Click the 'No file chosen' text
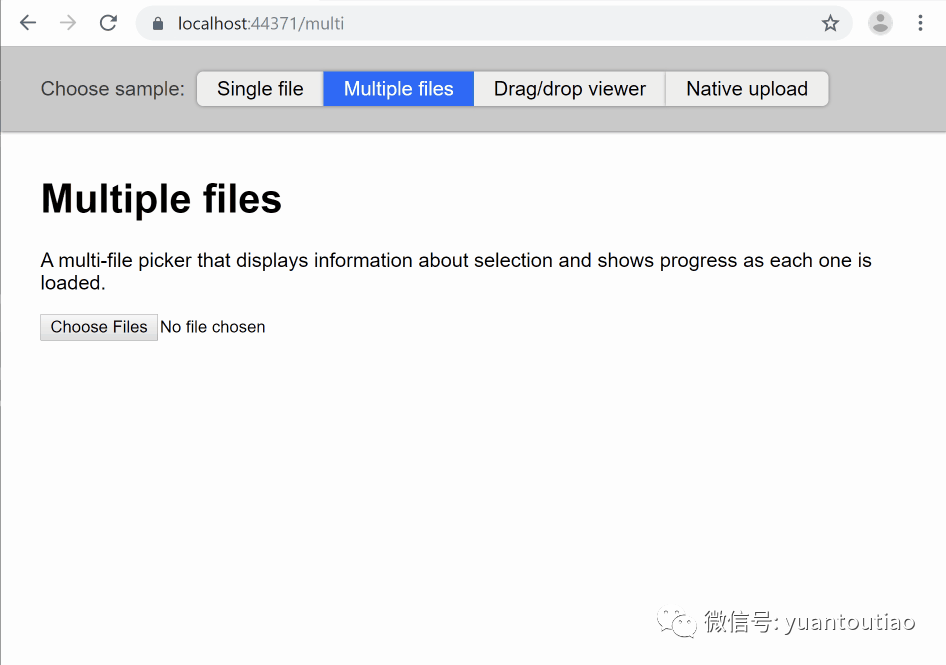This screenshot has width=946, height=665. click(212, 327)
